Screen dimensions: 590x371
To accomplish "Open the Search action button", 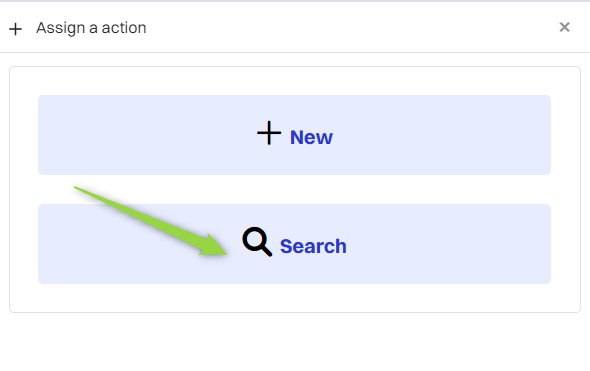I will click(x=294, y=244).
